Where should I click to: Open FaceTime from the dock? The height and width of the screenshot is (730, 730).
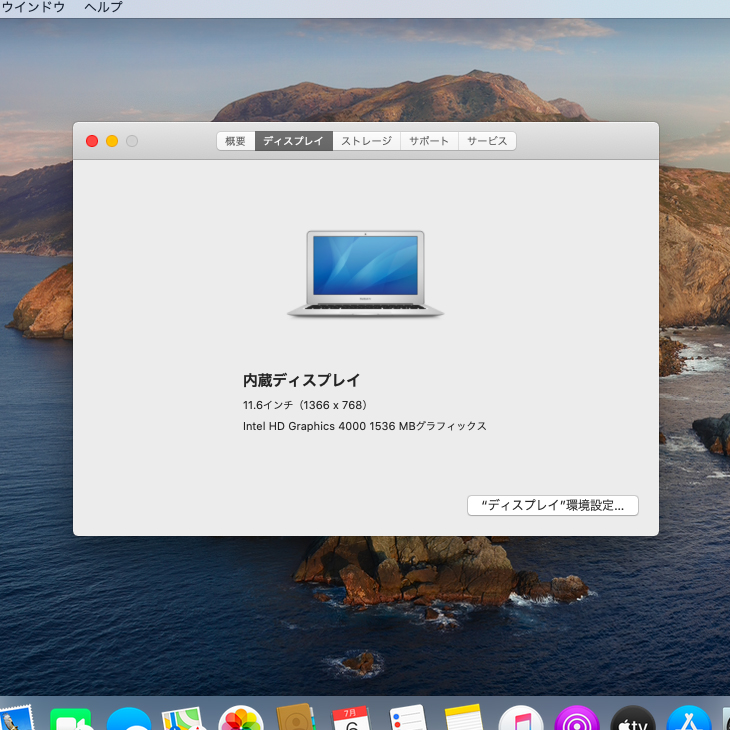(71, 719)
